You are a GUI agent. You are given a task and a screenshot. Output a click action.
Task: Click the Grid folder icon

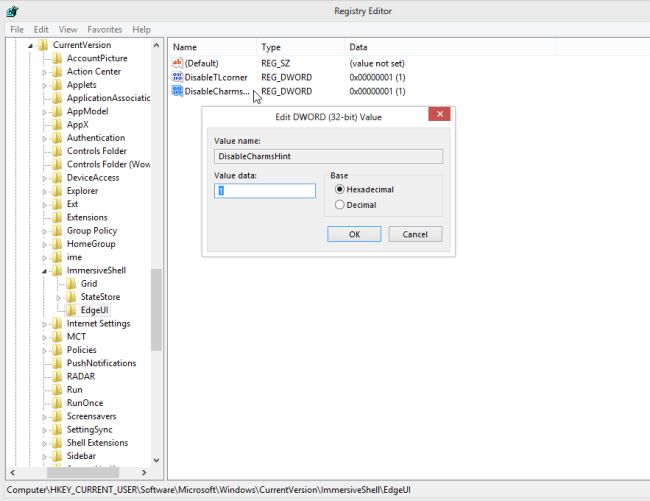tap(71, 283)
